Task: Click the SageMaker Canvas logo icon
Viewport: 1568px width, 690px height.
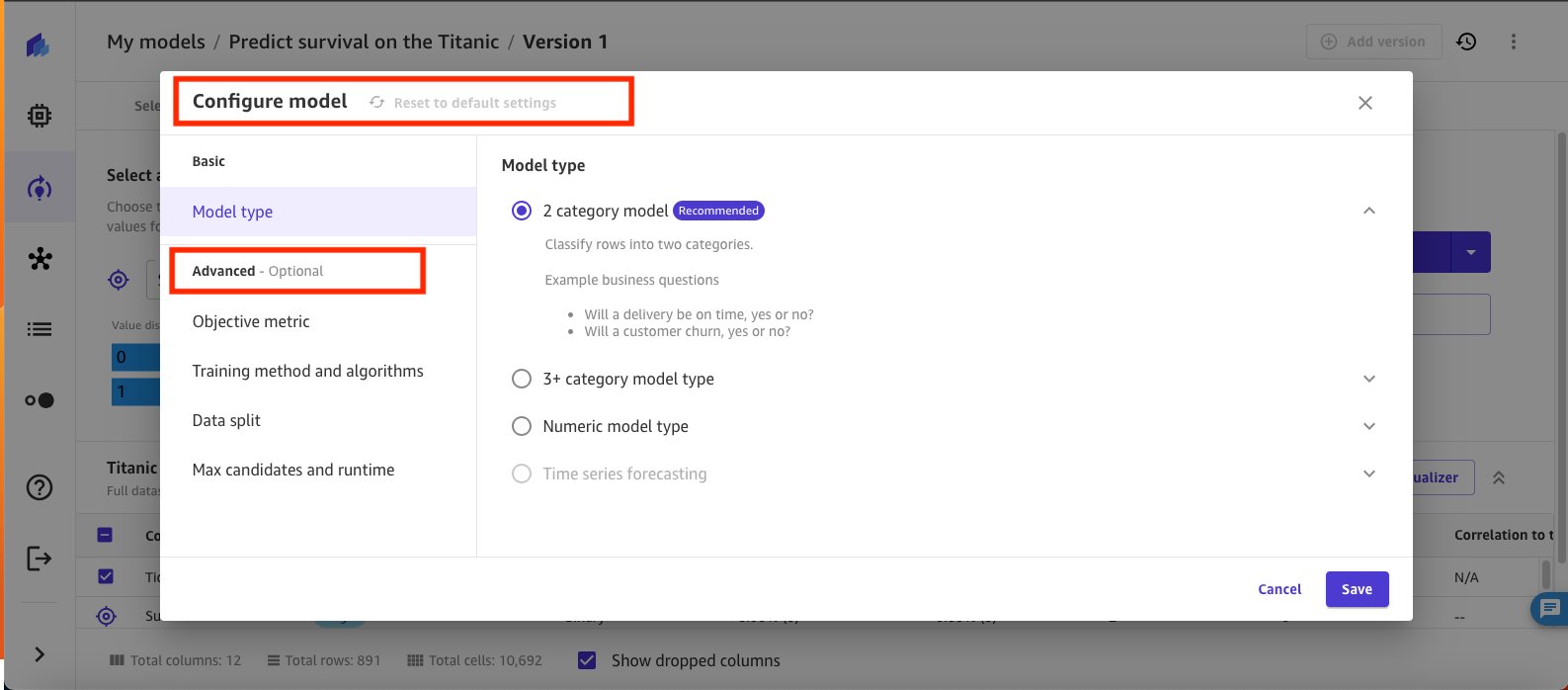Action: 39,45
